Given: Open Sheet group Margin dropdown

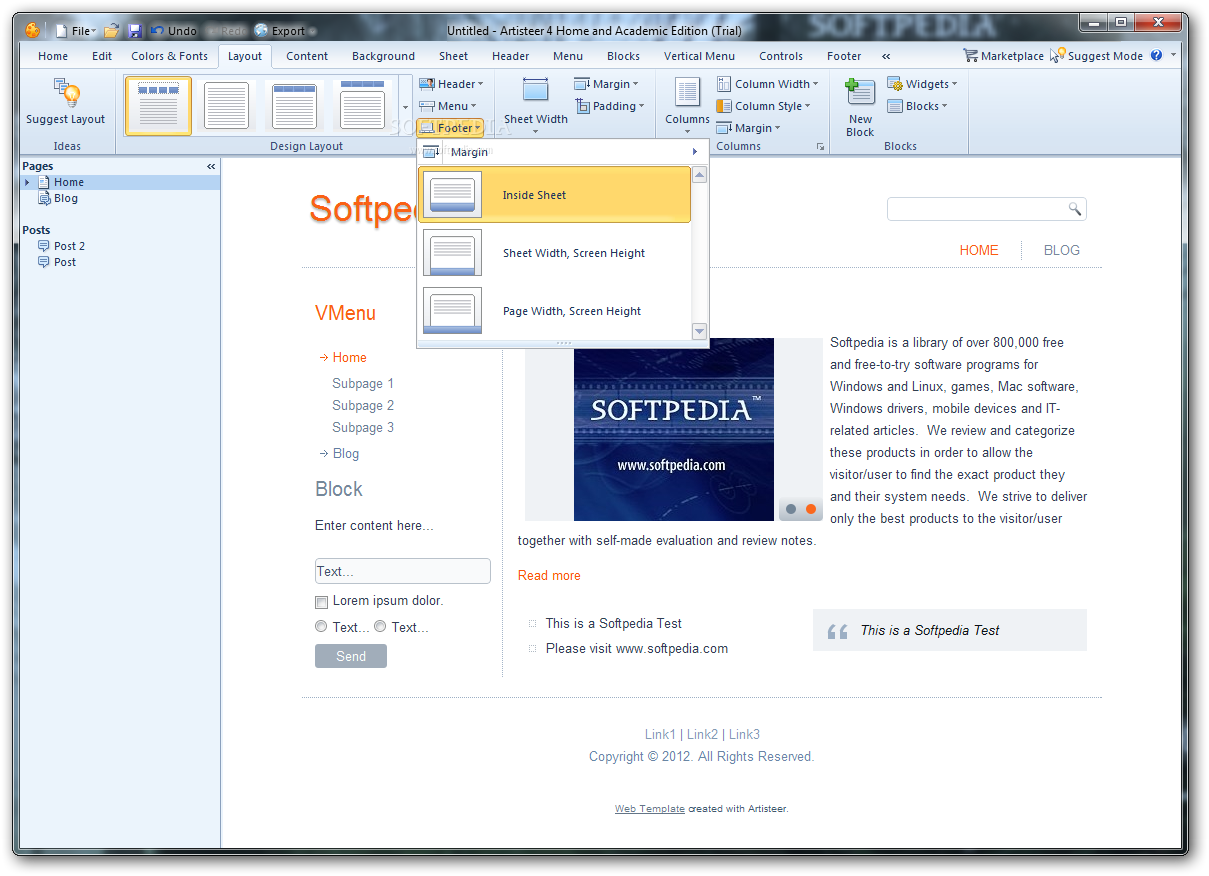Looking at the screenshot, I should [x=605, y=84].
